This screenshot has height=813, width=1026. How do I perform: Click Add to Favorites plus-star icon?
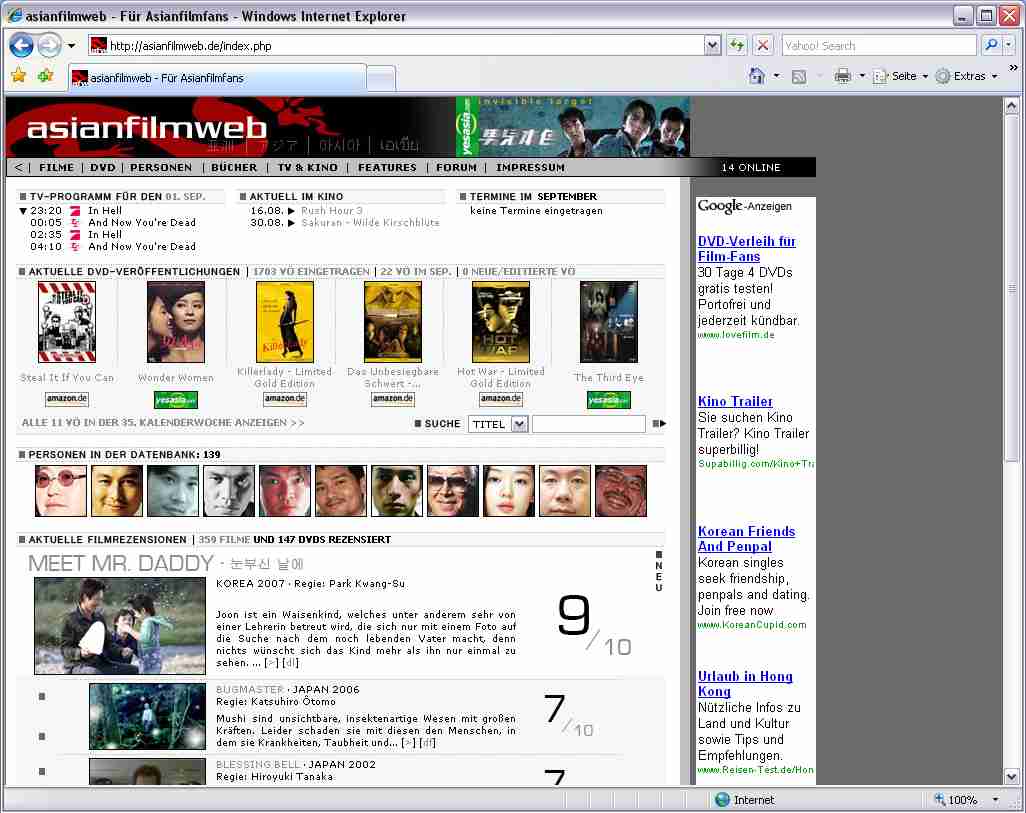click(45, 76)
